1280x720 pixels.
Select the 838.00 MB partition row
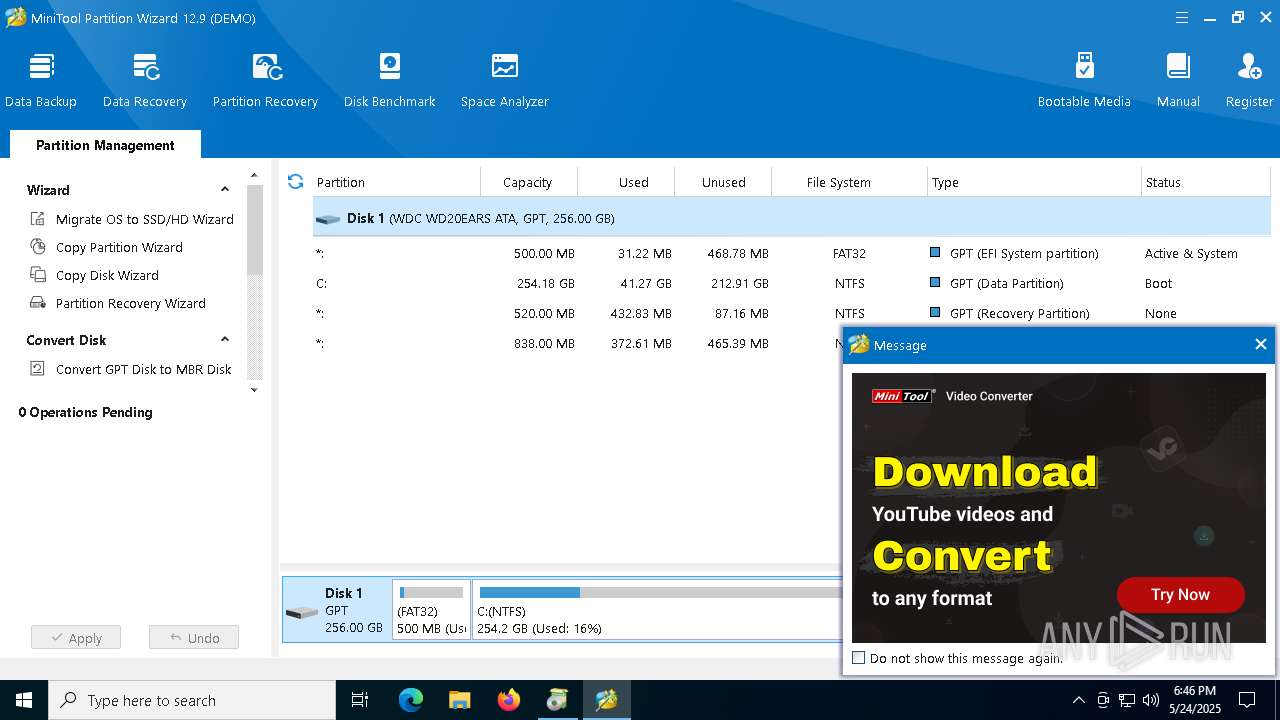click(577, 343)
